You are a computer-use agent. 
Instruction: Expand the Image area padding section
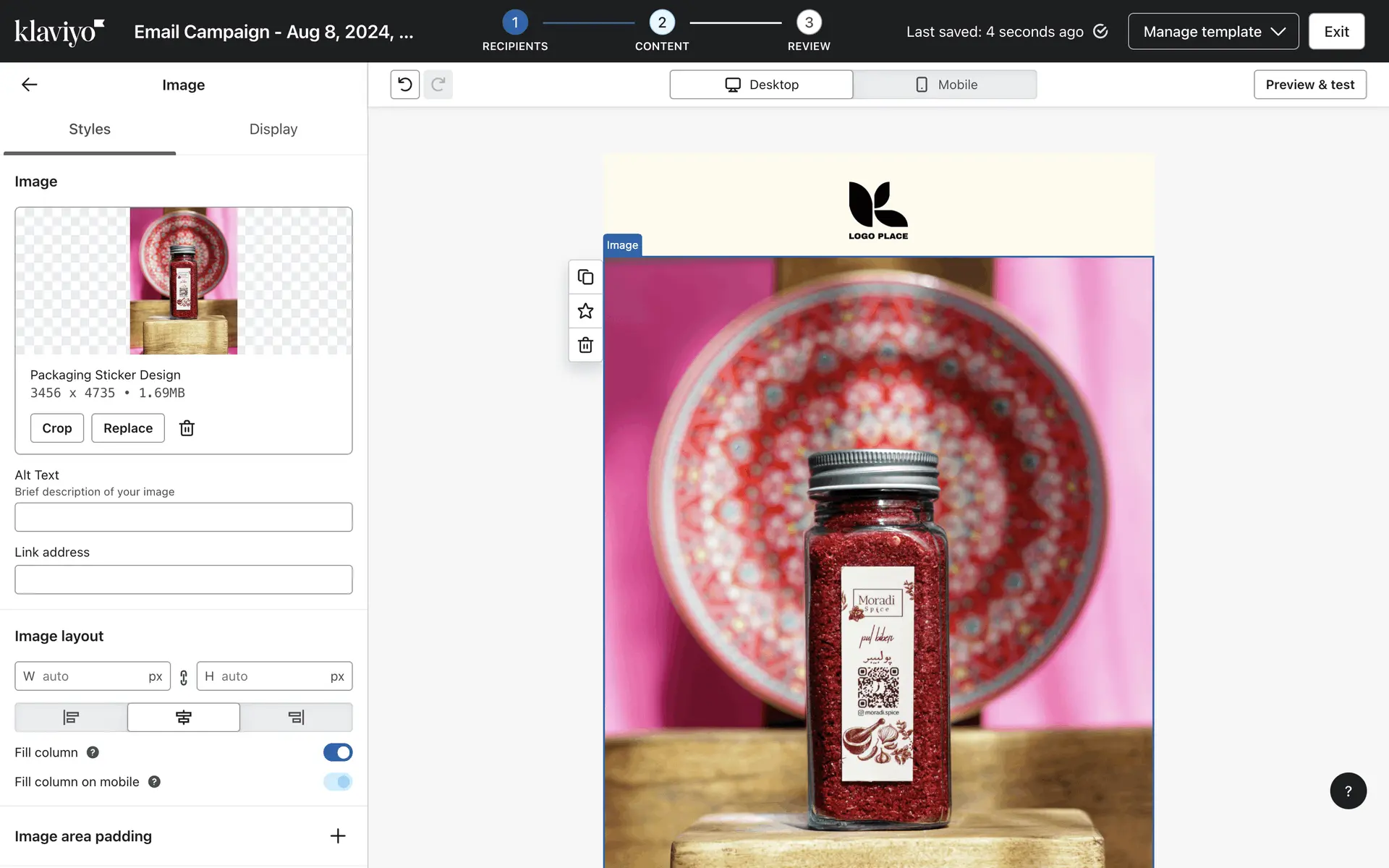pyautogui.click(x=337, y=836)
